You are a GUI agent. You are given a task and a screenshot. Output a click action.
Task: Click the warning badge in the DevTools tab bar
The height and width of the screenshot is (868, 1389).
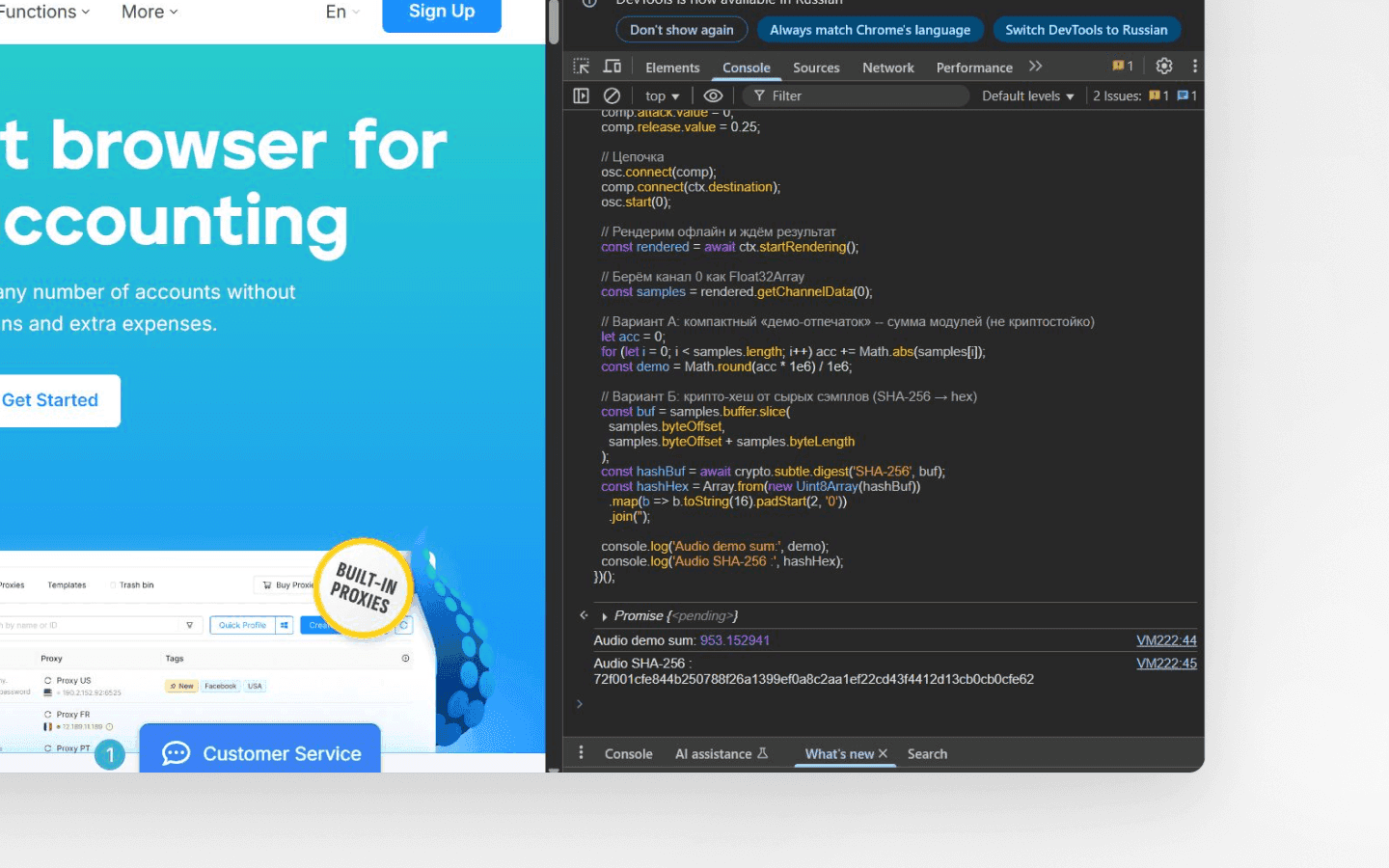[x=1123, y=67]
